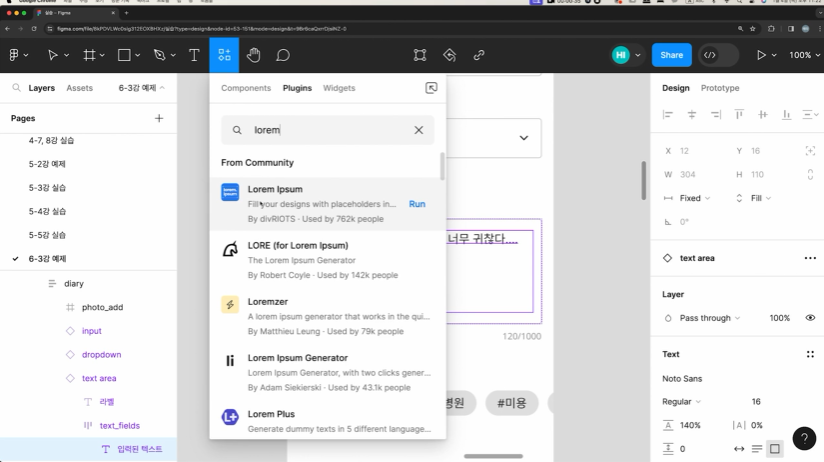Open the 5-5강 실습 page
This screenshot has width=824, height=462.
tap(47, 235)
